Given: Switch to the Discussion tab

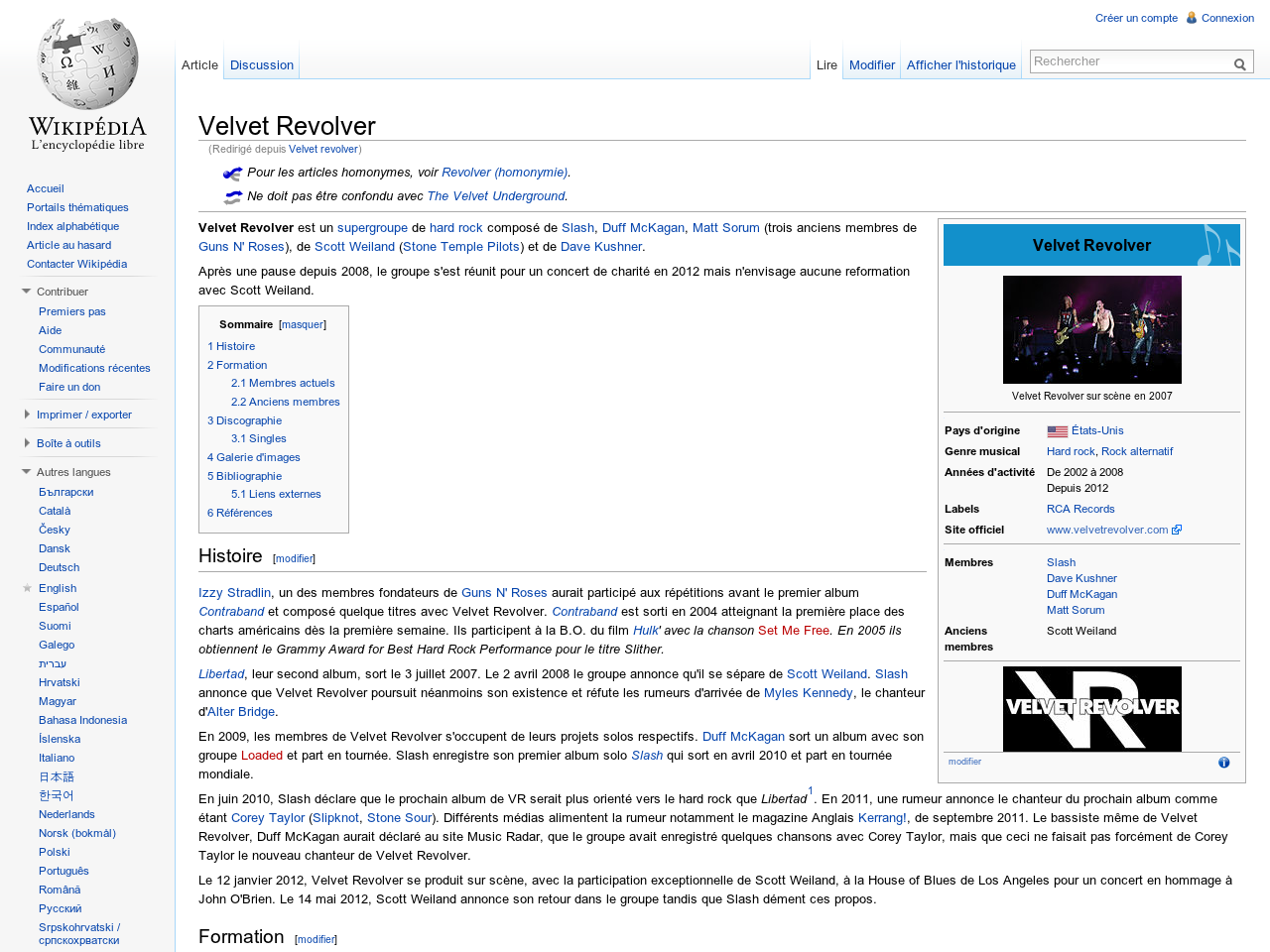Looking at the screenshot, I should tap(262, 65).
